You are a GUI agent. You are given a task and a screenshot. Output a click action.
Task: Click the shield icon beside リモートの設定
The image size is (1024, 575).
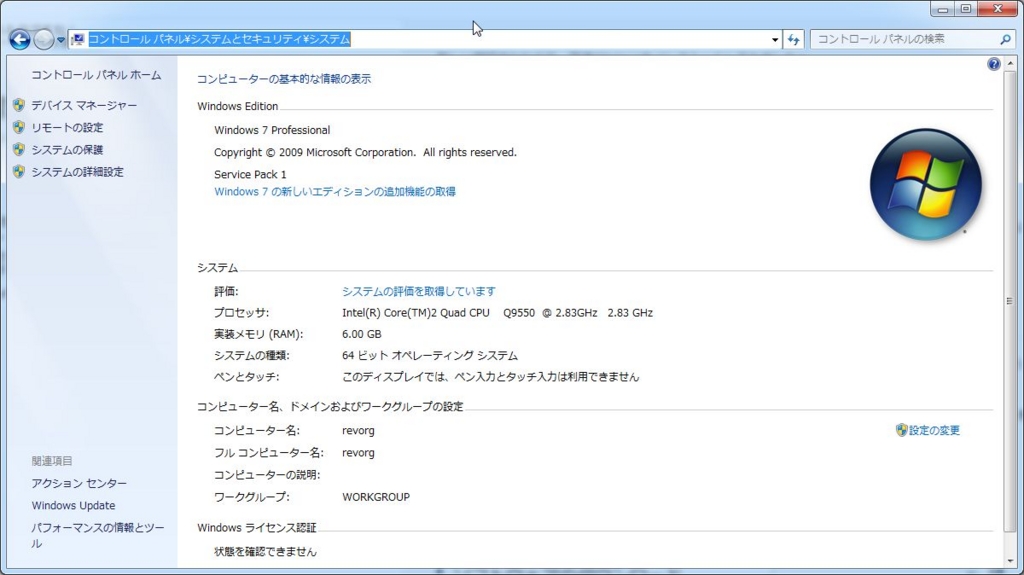tap(19, 127)
